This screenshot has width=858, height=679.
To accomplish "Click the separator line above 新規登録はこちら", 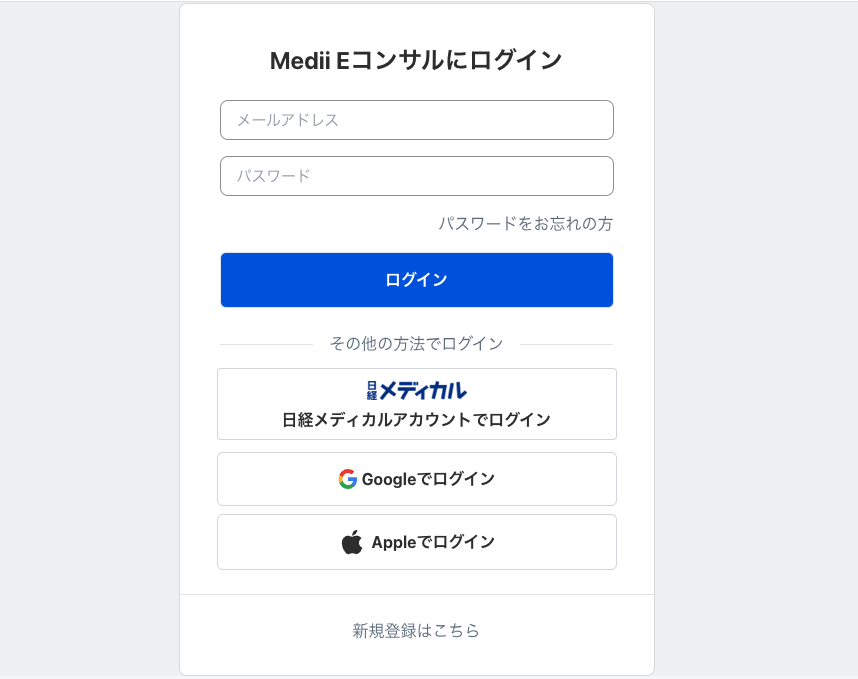I will click(x=416, y=594).
